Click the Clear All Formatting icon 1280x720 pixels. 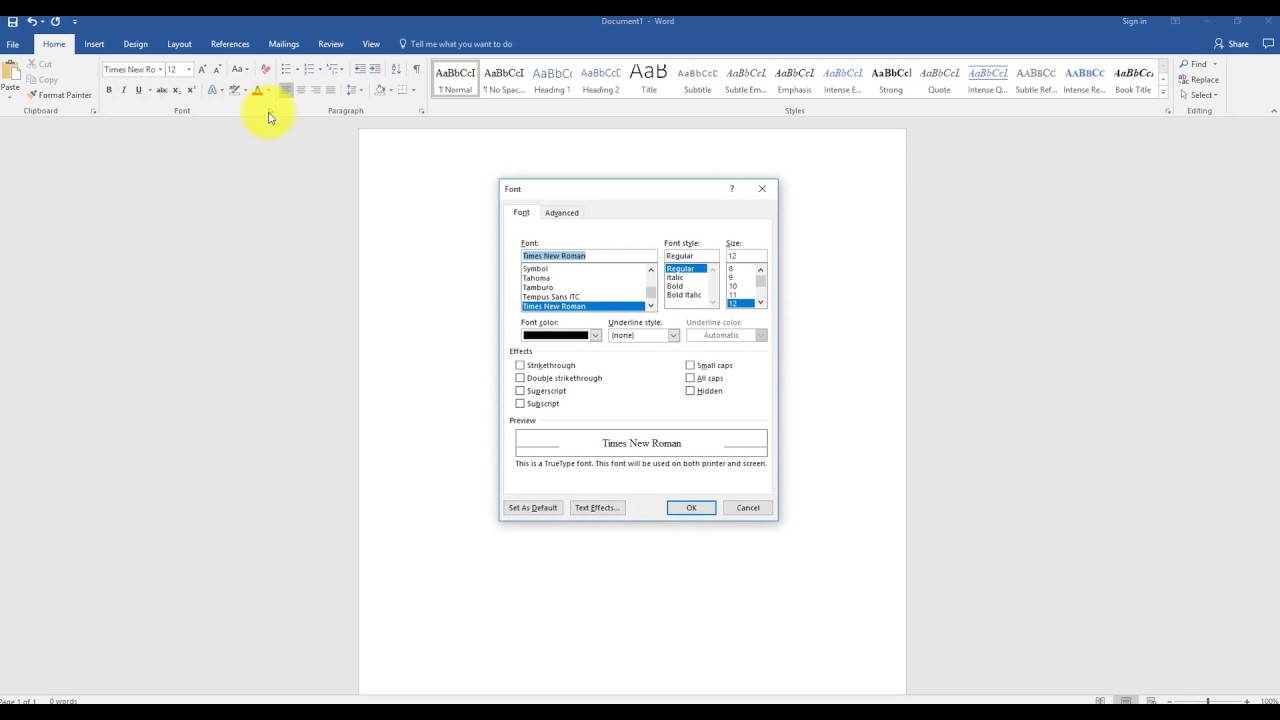tap(265, 69)
